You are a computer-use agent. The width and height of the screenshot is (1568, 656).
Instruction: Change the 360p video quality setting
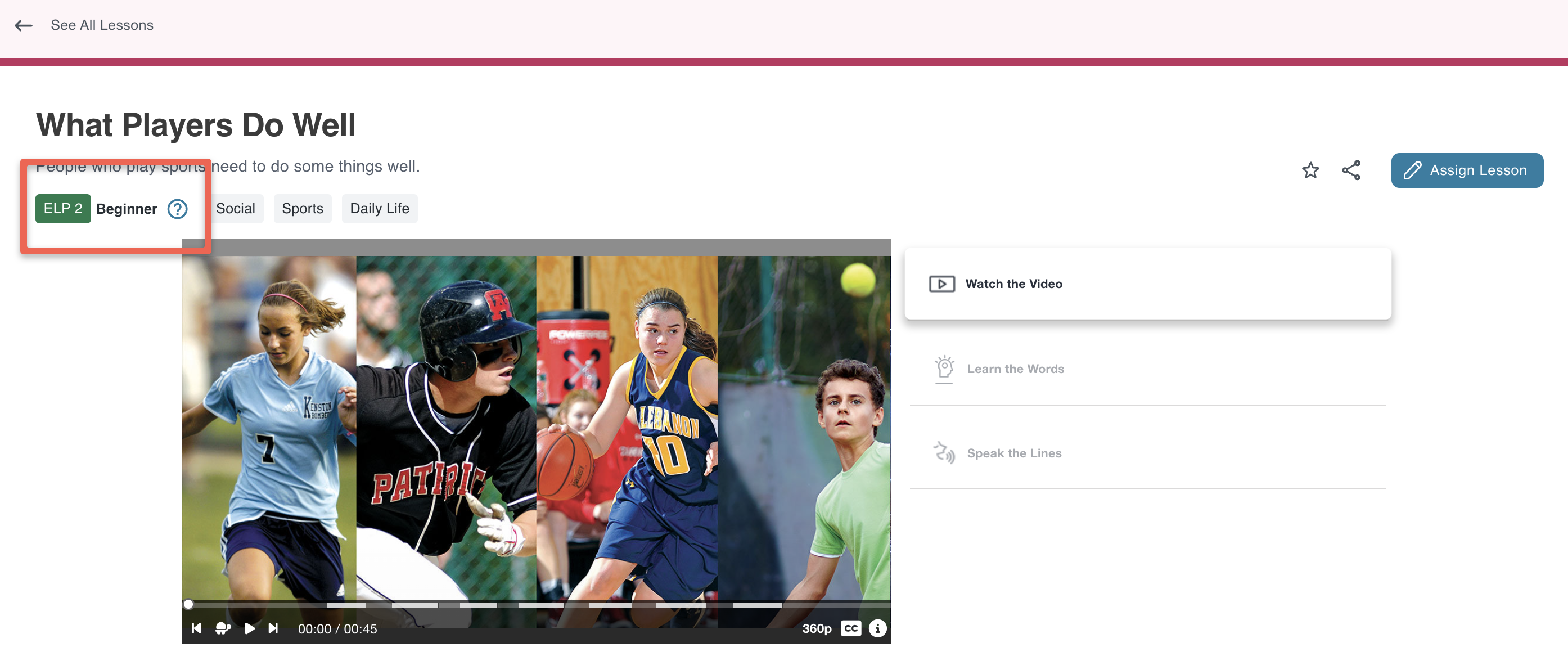click(x=815, y=628)
